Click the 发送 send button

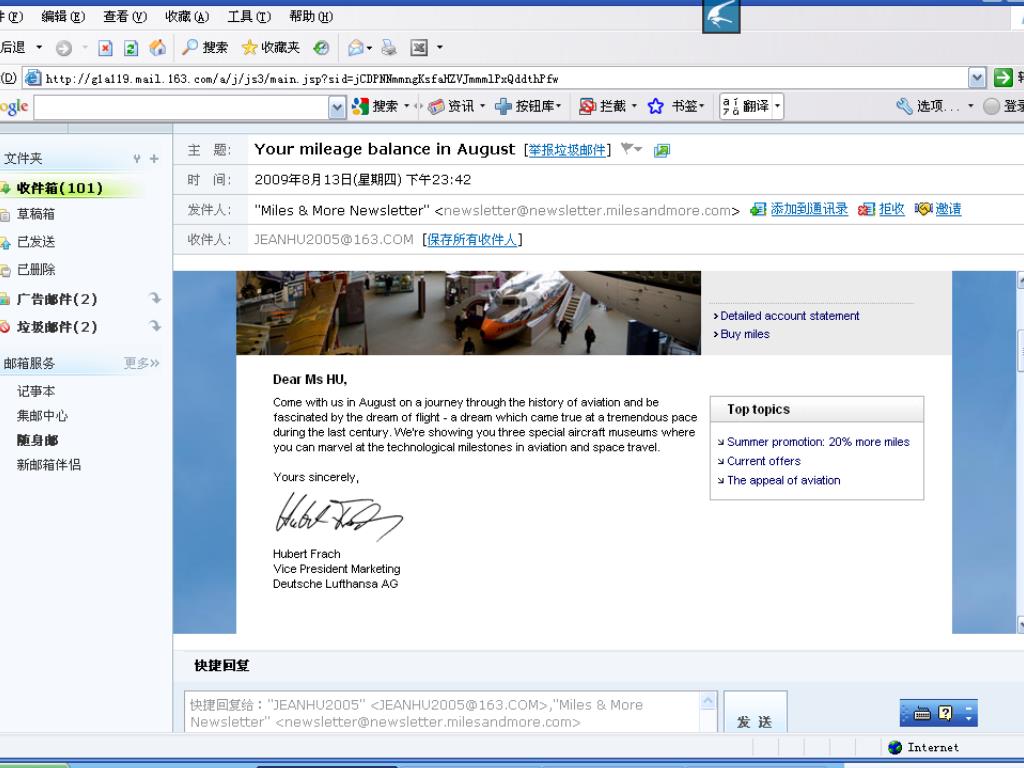(x=755, y=714)
